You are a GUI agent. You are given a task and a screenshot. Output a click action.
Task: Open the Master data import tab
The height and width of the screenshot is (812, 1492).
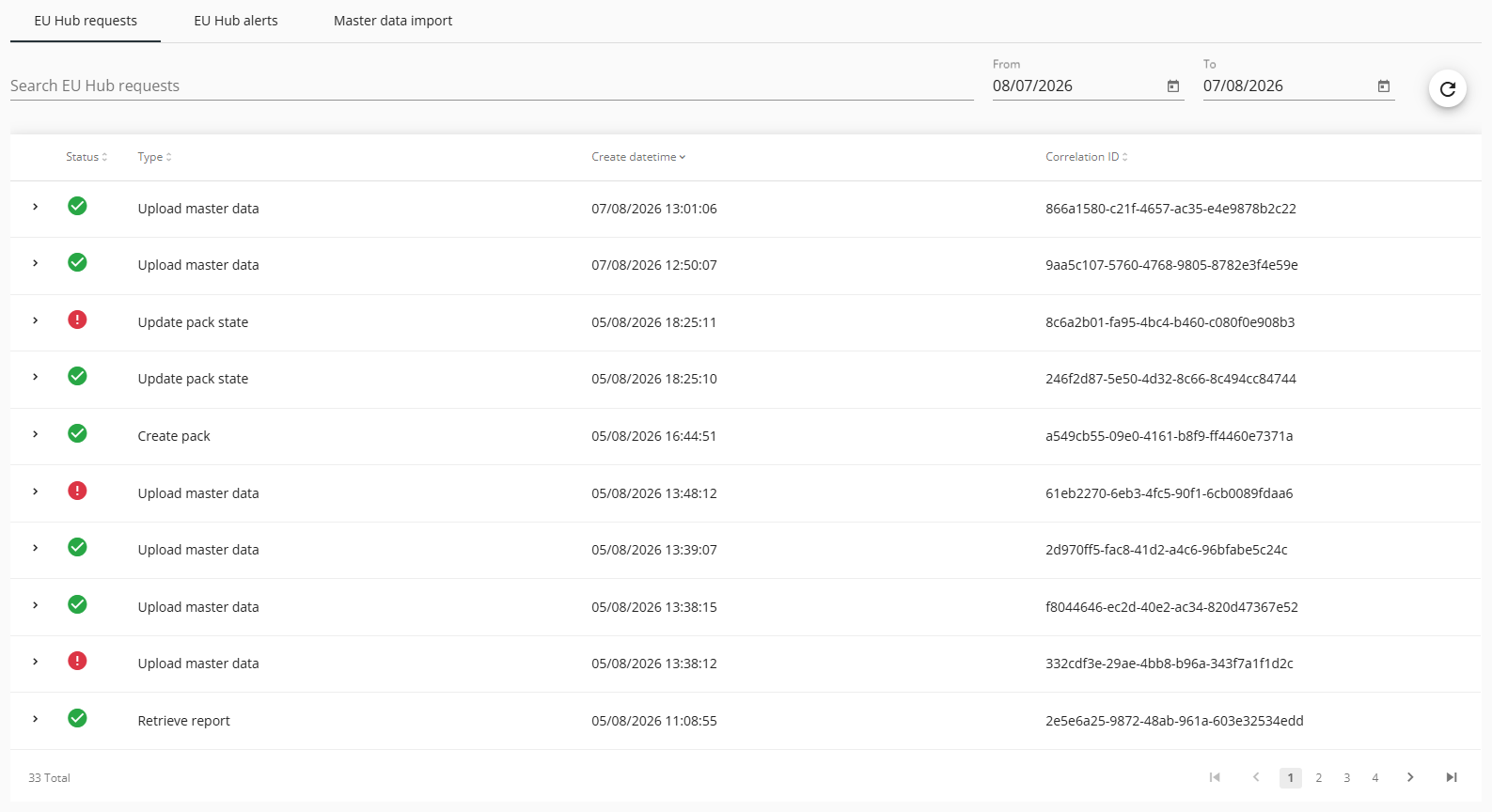pyautogui.click(x=393, y=21)
